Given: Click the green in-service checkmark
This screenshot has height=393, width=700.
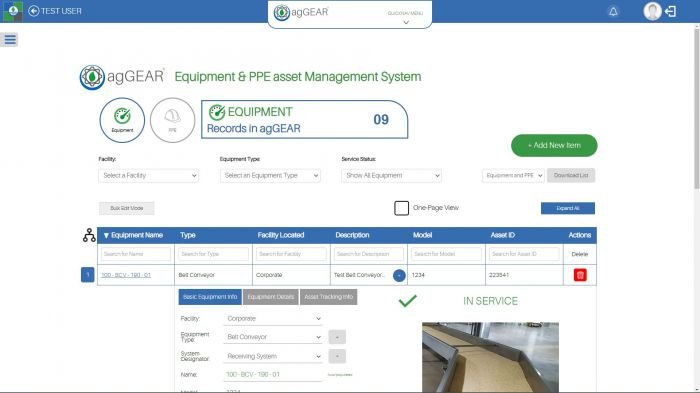Looking at the screenshot, I should (407, 301).
